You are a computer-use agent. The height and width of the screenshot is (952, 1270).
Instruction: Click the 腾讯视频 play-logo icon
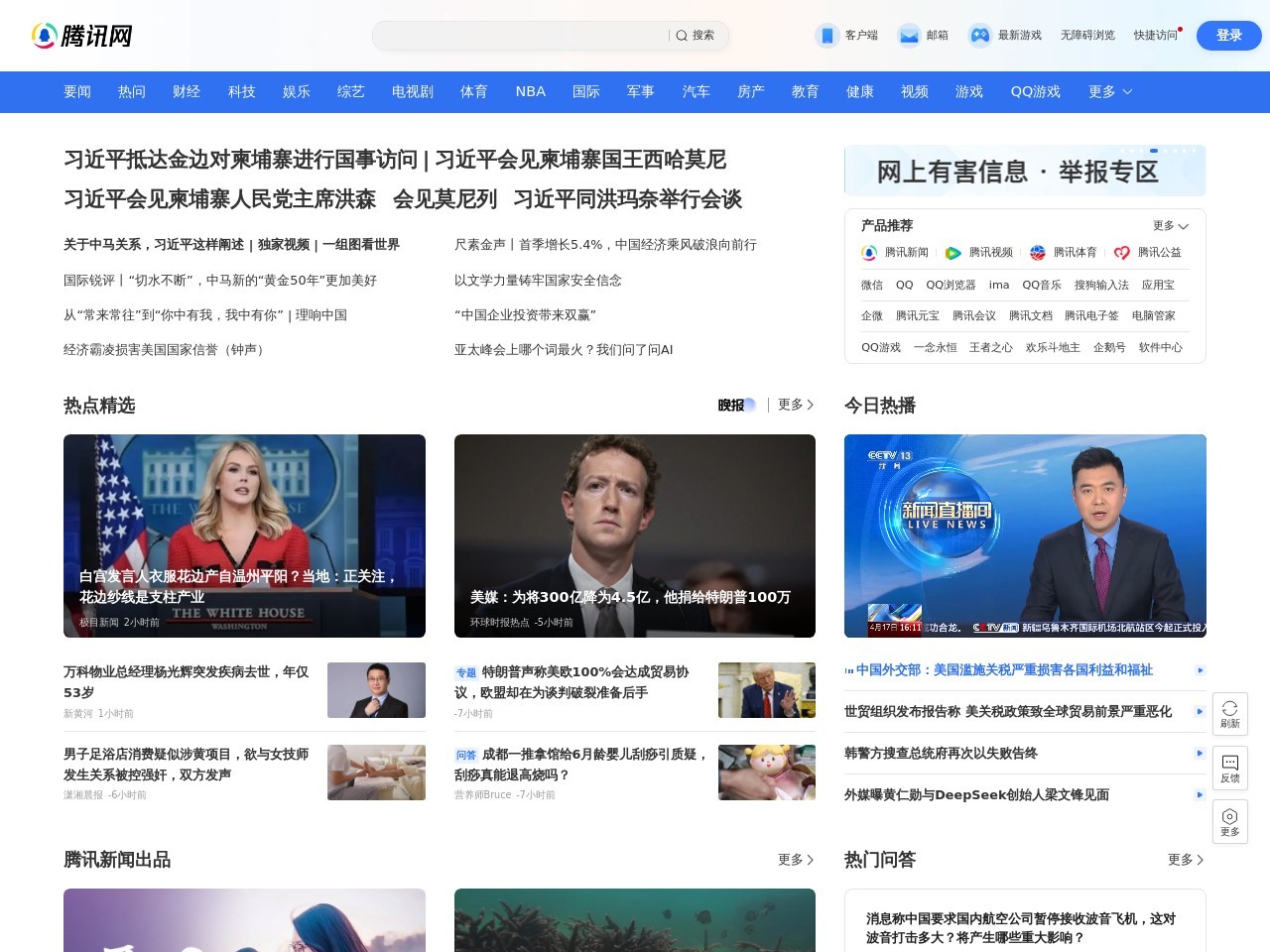[x=952, y=253]
